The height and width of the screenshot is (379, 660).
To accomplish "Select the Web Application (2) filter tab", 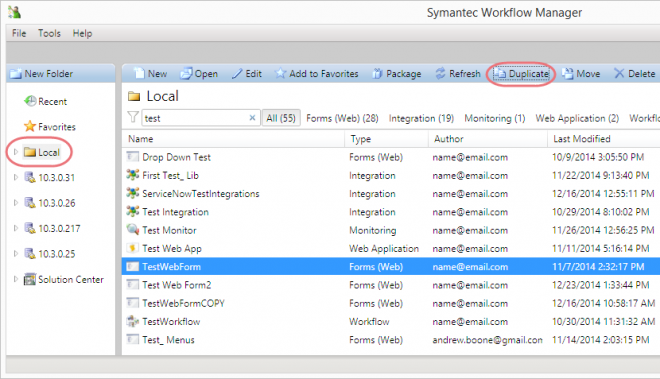I will point(577,118).
